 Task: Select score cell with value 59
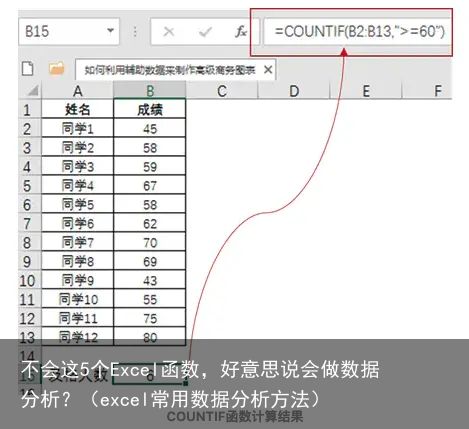pos(150,166)
